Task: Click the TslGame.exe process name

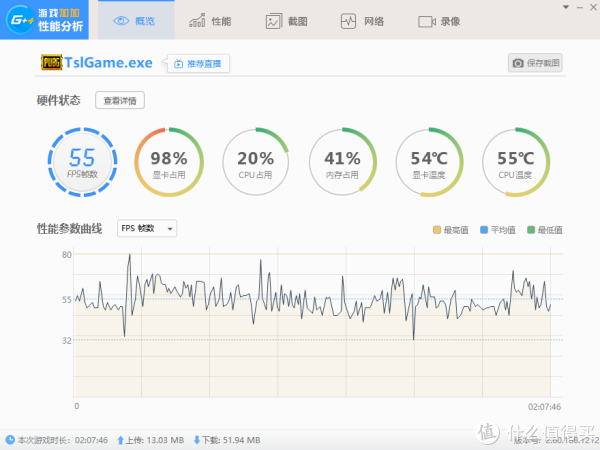Action: 108,62
